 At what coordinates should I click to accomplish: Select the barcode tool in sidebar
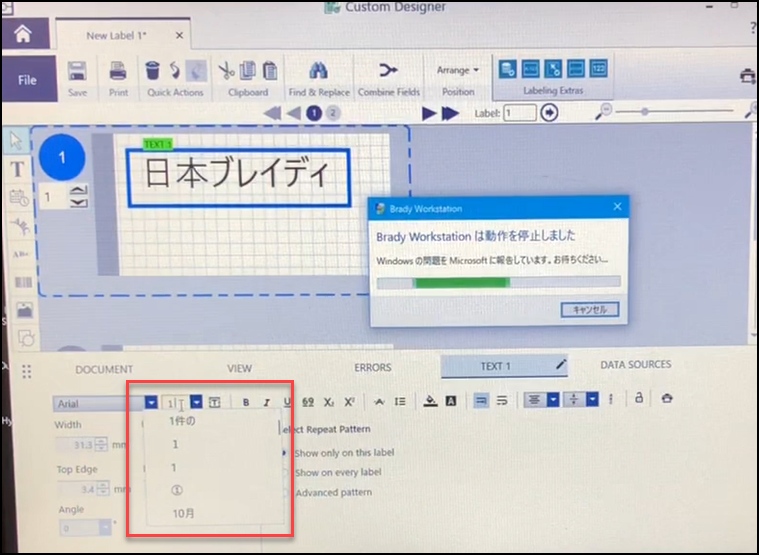[x=23, y=282]
